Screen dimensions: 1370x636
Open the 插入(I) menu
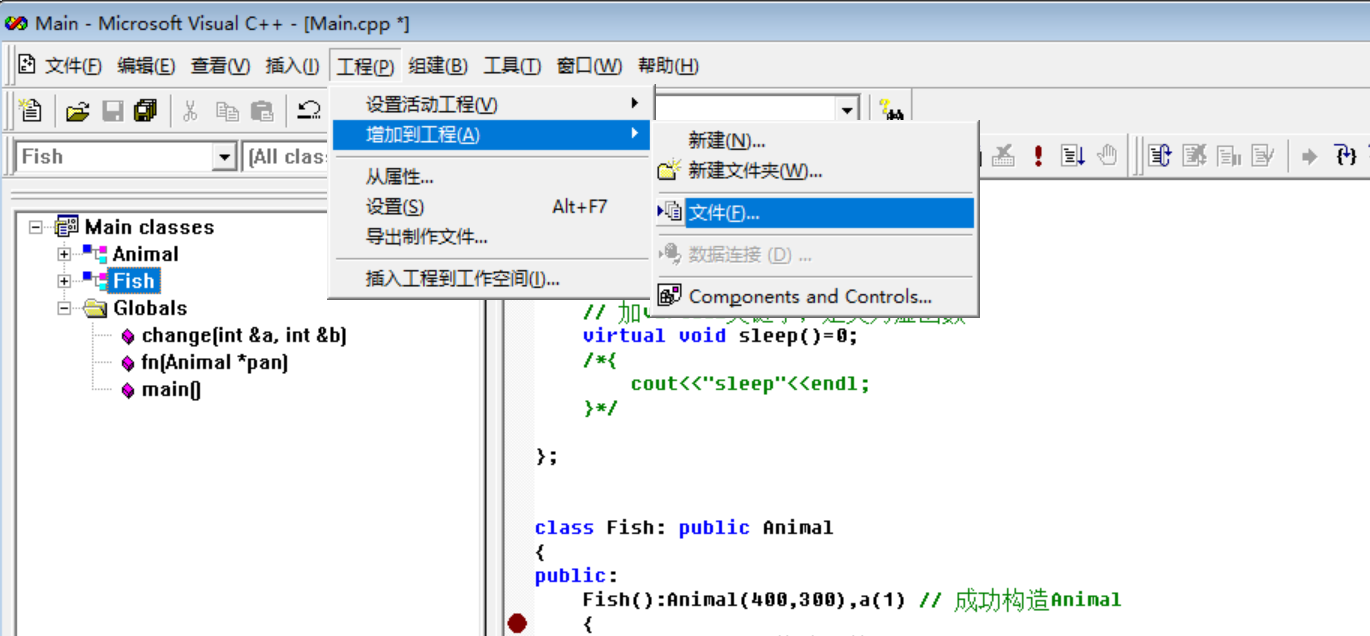coord(292,66)
